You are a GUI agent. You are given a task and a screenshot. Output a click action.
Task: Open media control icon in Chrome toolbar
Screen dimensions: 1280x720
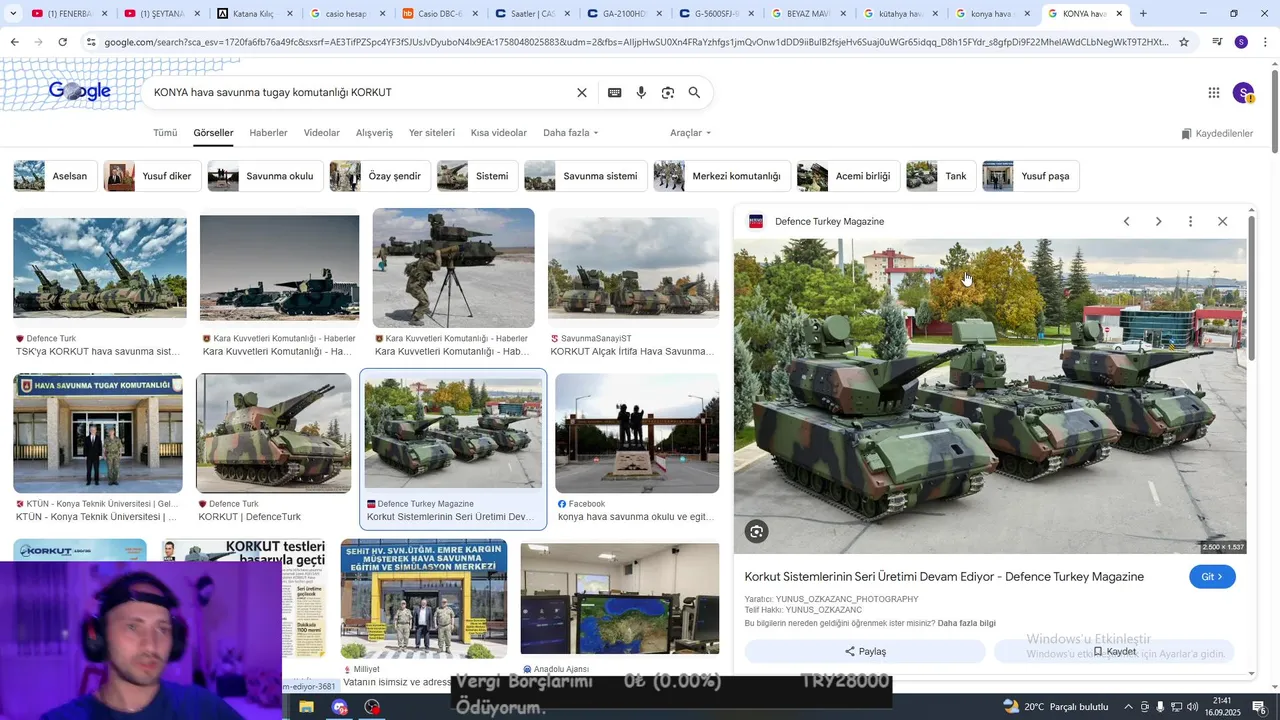pos(1217,42)
